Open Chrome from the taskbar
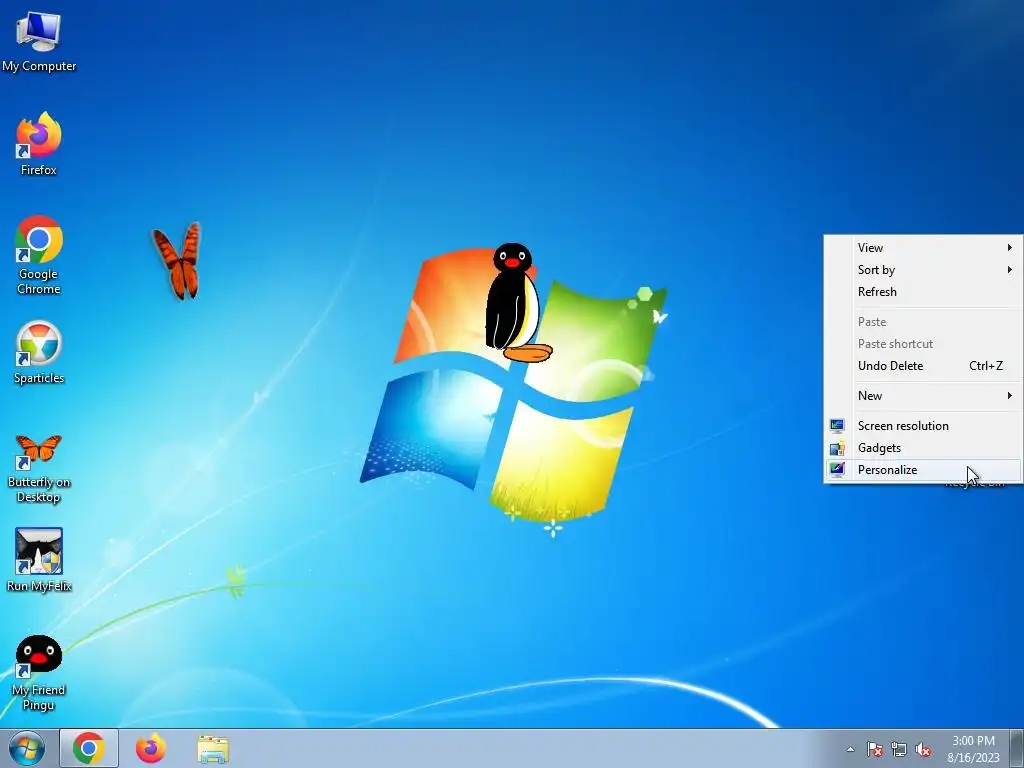The image size is (1024, 768). [x=89, y=748]
